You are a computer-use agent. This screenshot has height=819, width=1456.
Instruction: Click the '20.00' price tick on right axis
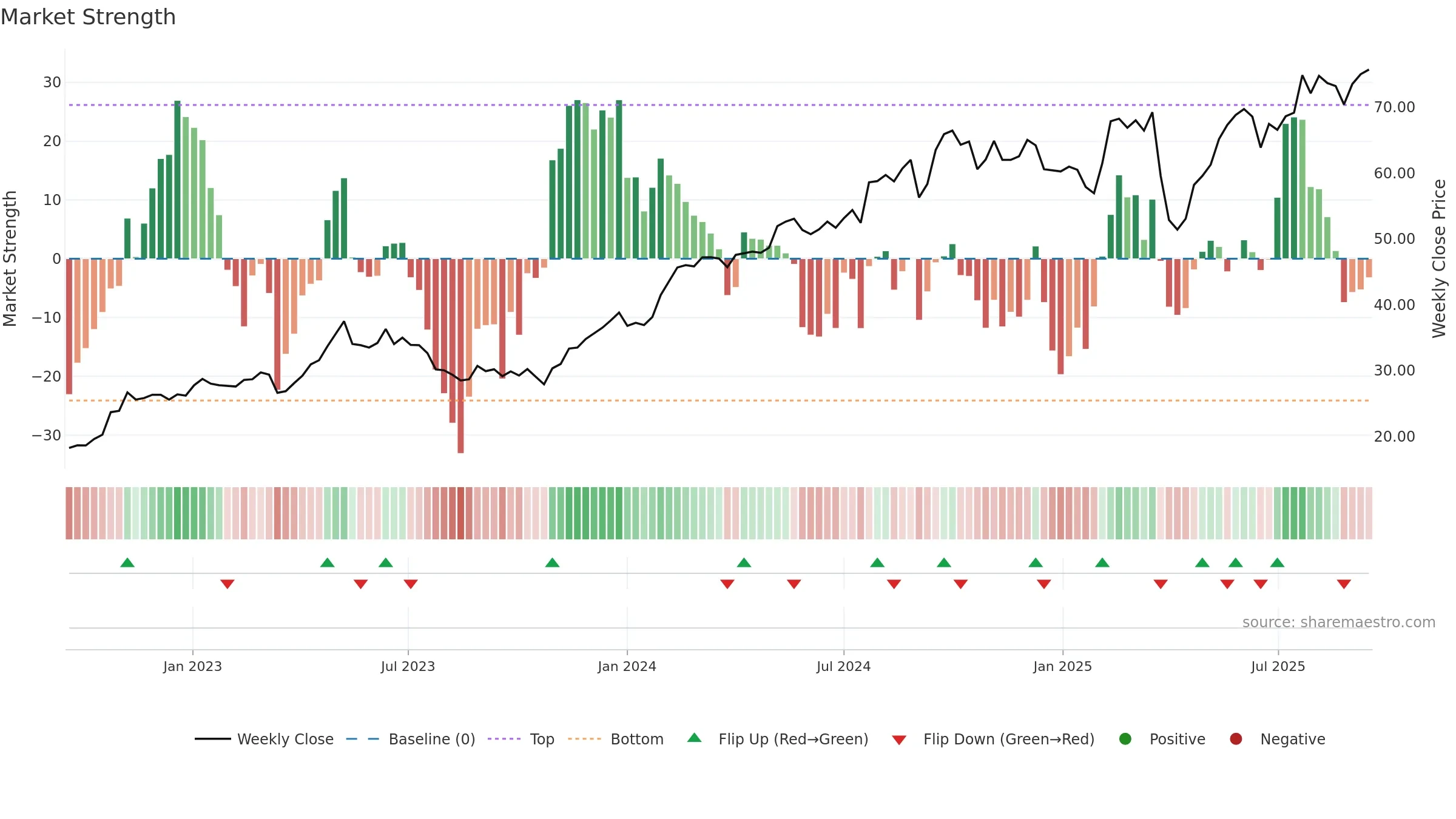pyautogui.click(x=1394, y=436)
